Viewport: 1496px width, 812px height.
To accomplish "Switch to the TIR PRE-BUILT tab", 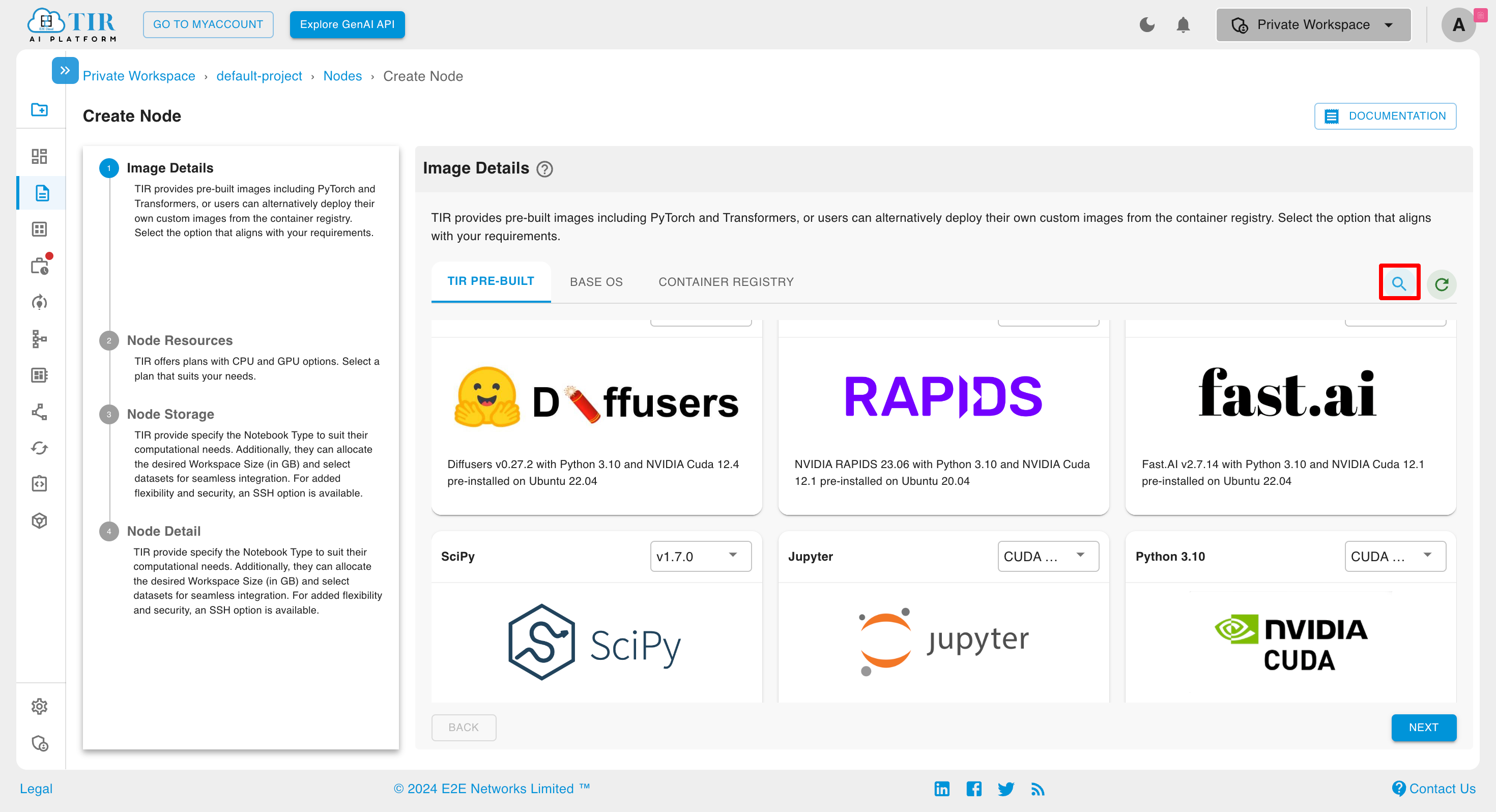I will tap(491, 281).
